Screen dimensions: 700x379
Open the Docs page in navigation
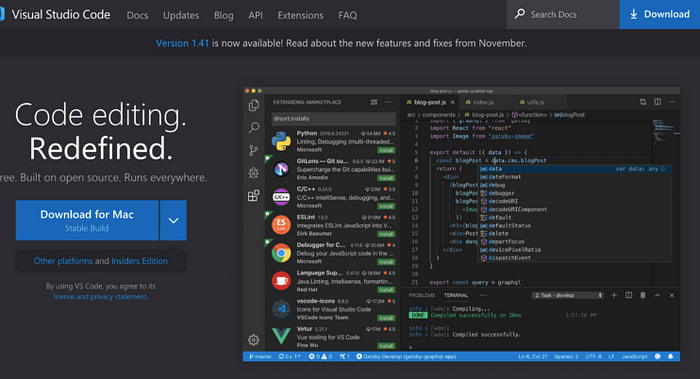tap(137, 15)
